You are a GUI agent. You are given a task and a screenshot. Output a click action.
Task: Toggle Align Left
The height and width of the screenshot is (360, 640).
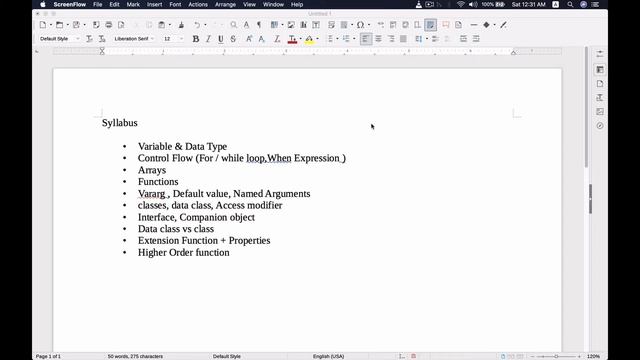coord(366,39)
